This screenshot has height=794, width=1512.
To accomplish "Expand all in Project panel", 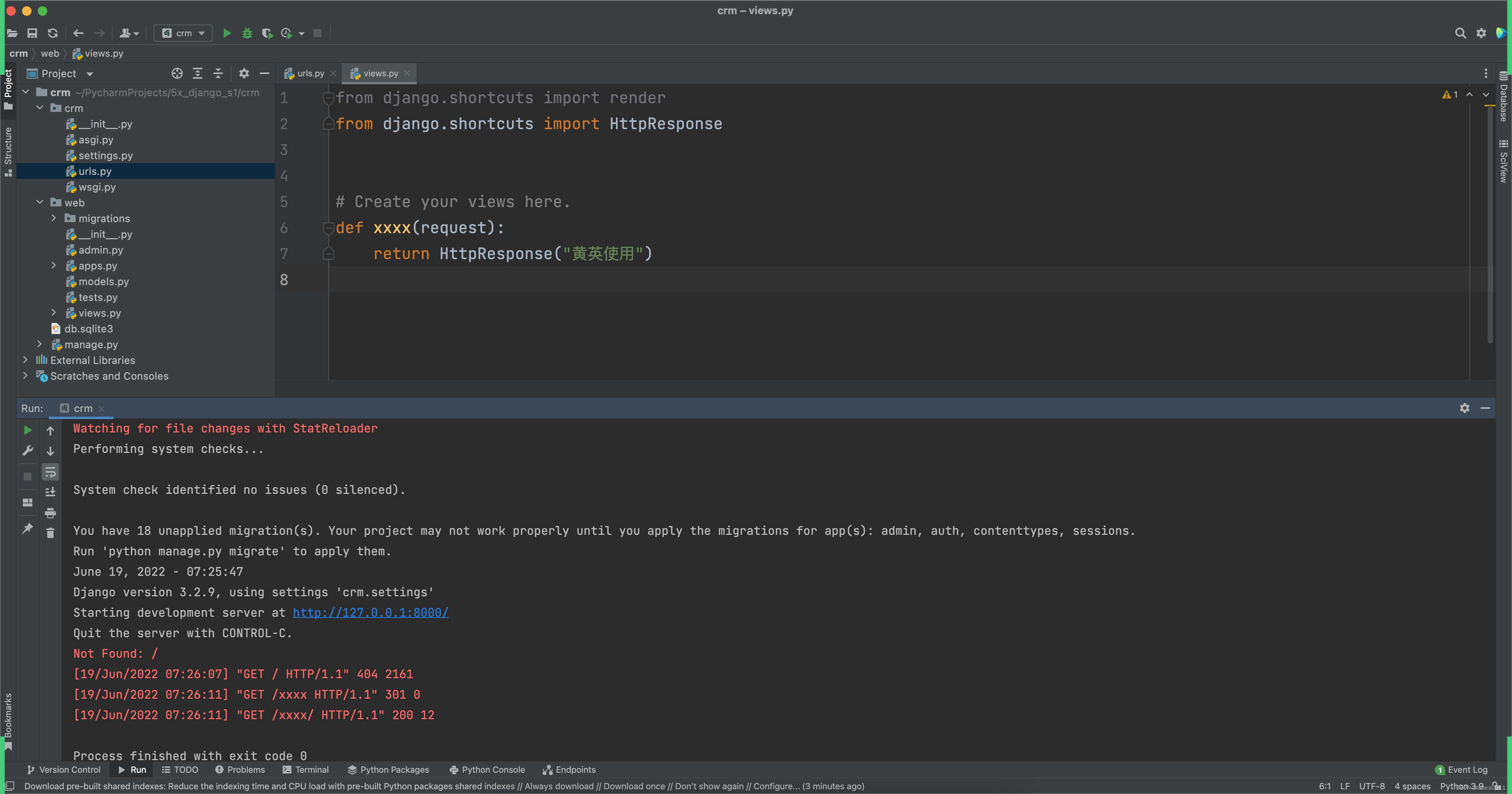I will [x=198, y=73].
